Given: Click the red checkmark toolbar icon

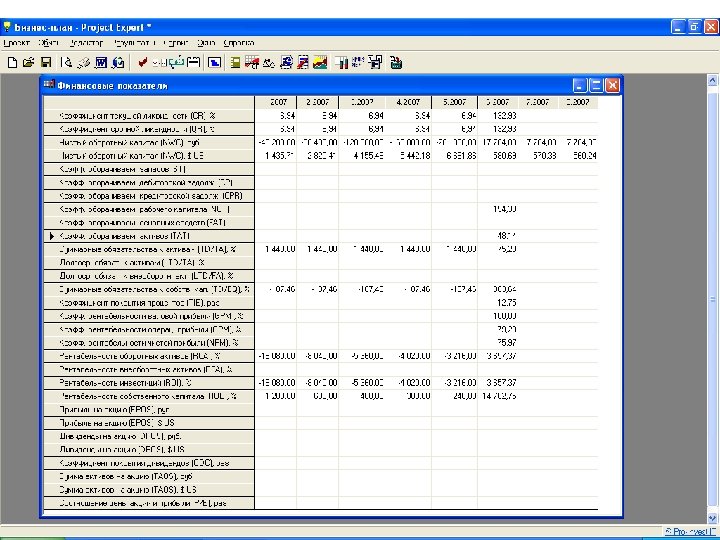Looking at the screenshot, I should tap(143, 62).
